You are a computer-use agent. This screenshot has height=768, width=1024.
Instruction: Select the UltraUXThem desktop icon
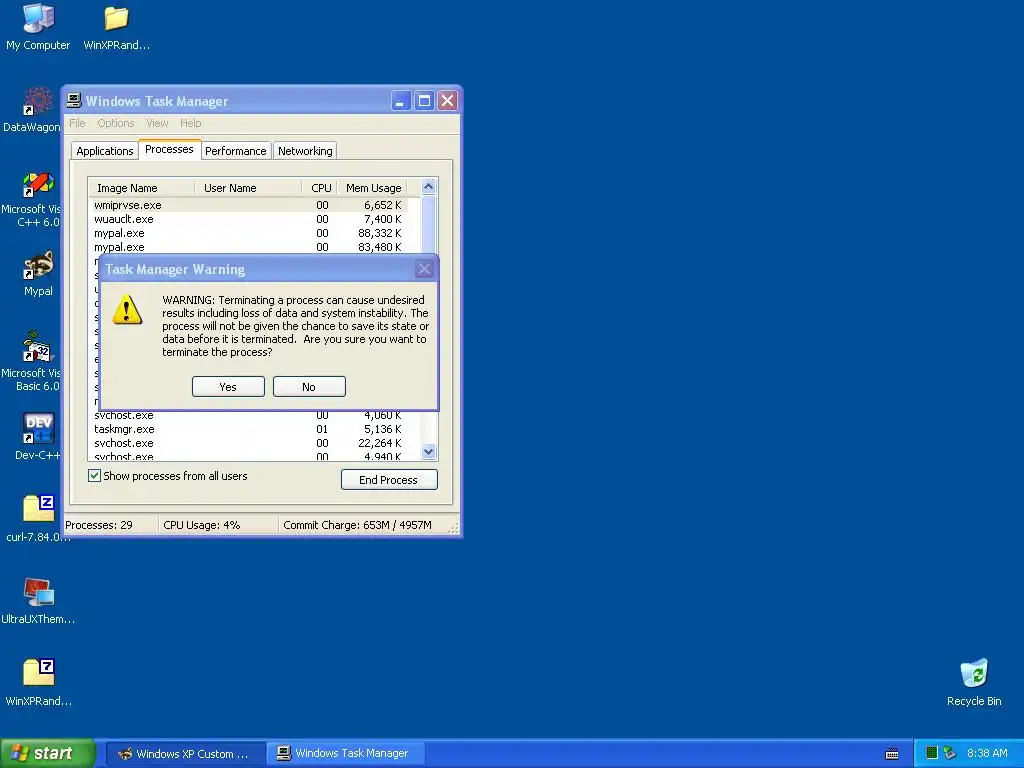point(38,601)
